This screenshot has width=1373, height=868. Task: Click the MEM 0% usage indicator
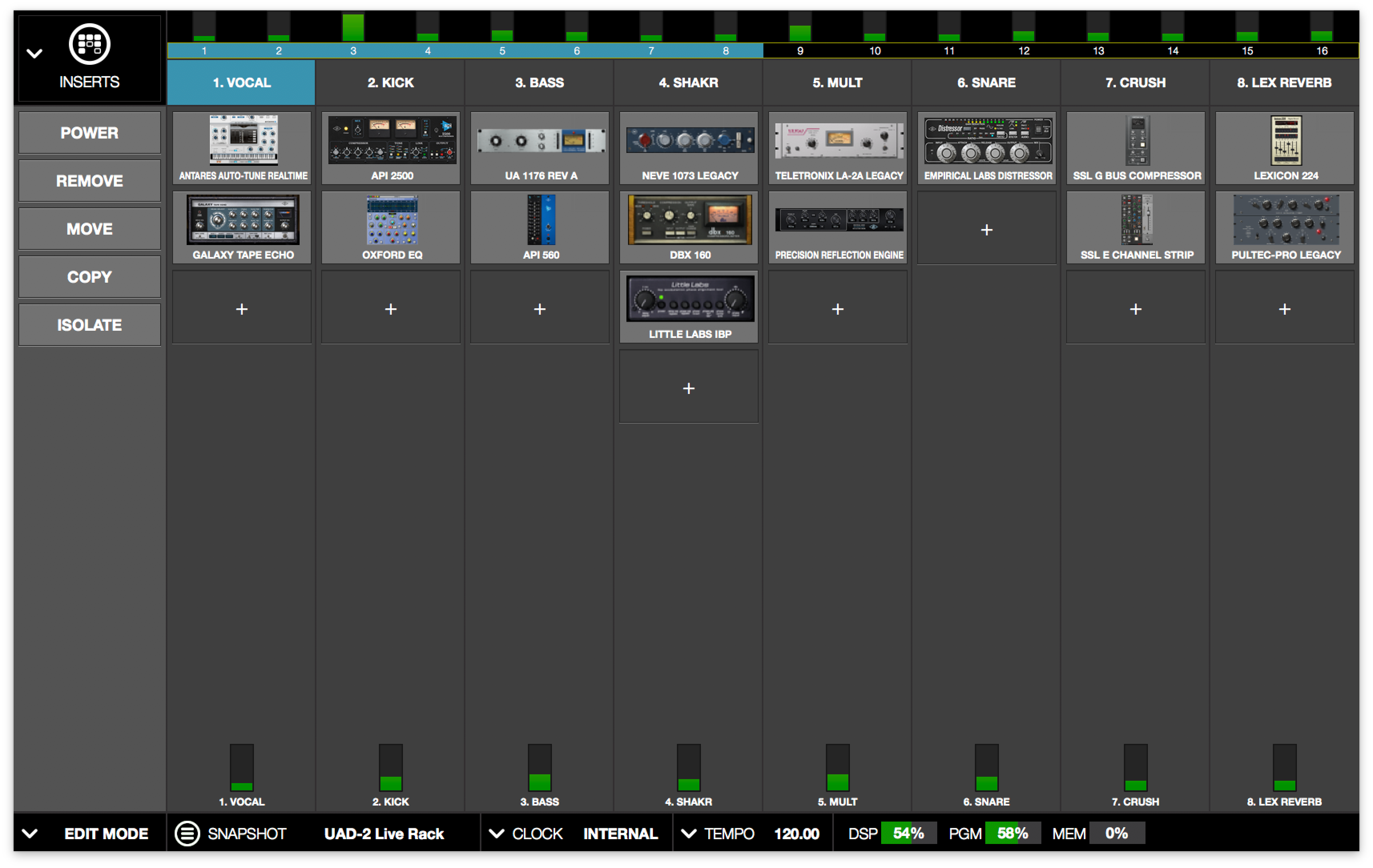(x=1116, y=834)
